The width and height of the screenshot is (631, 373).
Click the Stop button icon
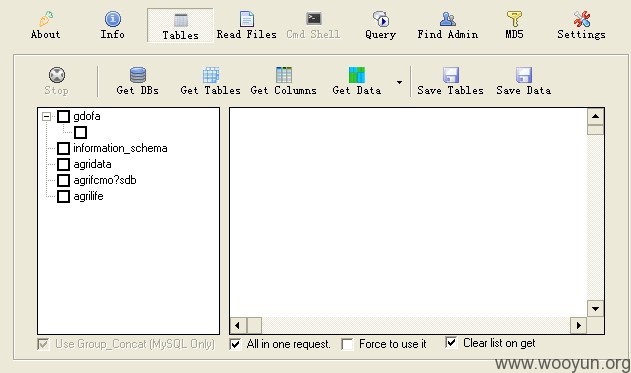[x=57, y=75]
